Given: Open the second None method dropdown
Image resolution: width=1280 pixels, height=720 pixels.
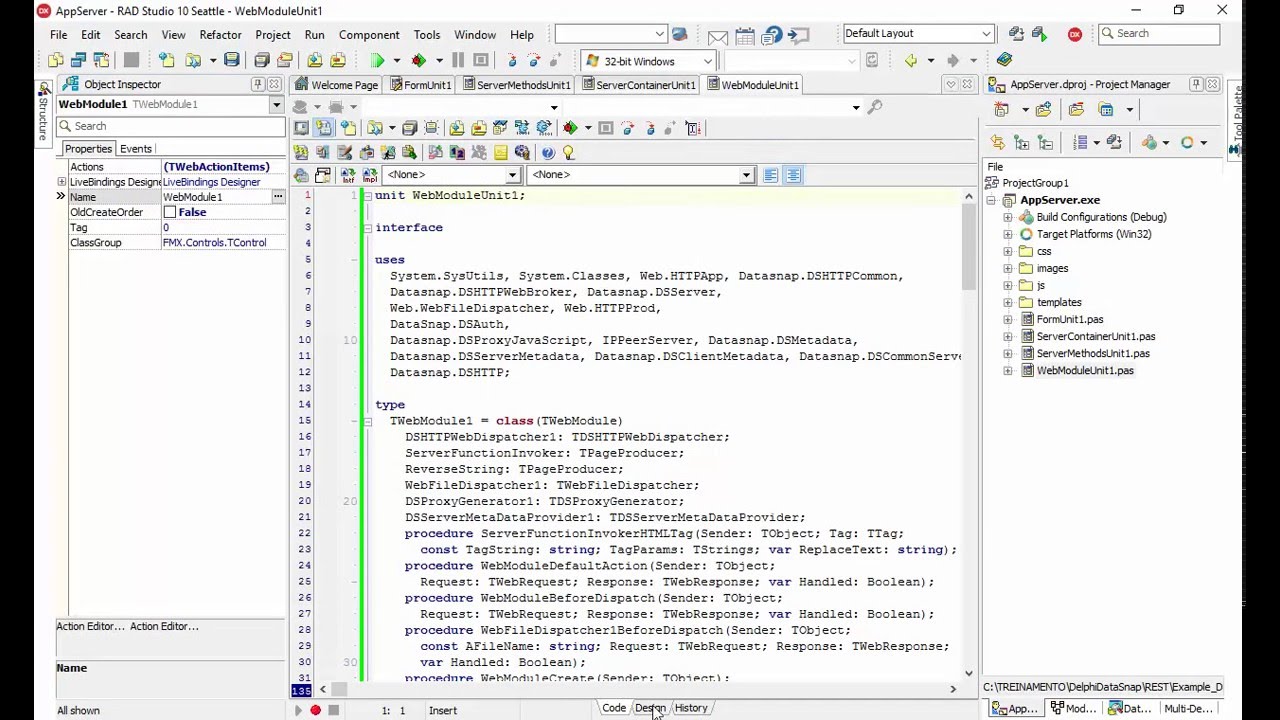Looking at the screenshot, I should tap(745, 175).
